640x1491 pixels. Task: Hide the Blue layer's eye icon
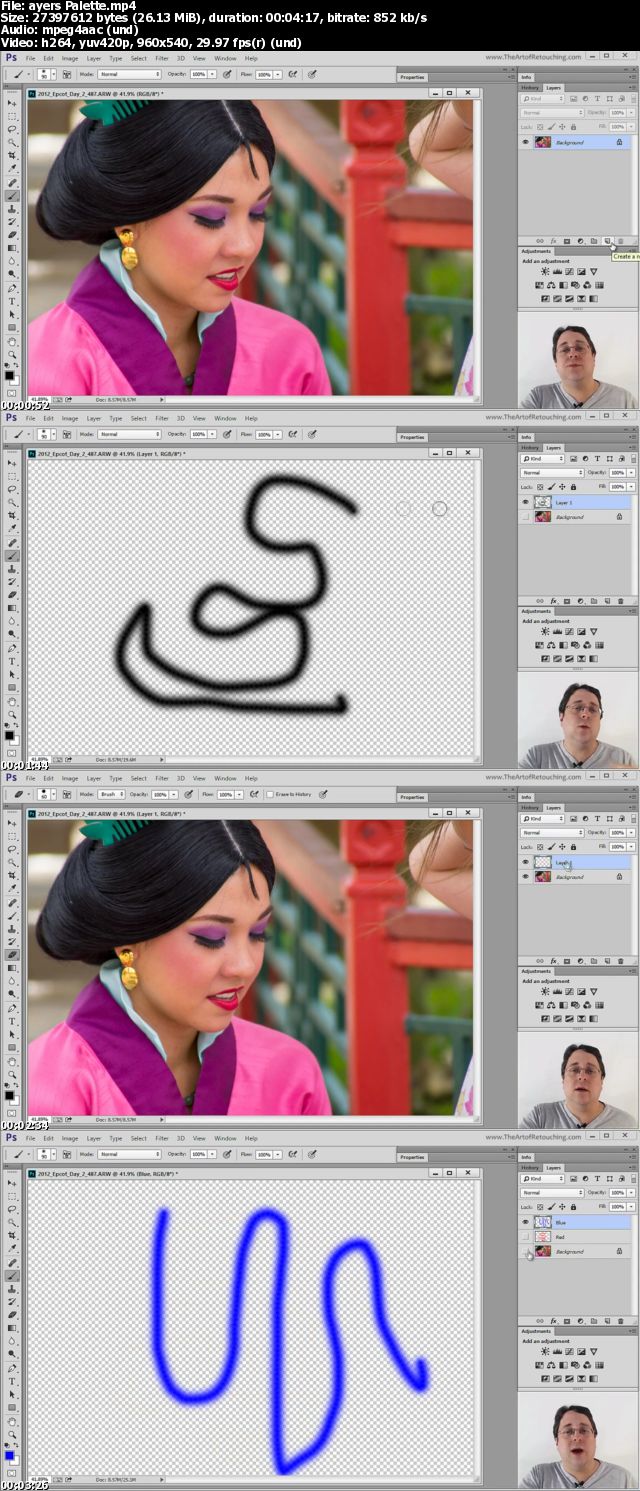click(525, 1222)
